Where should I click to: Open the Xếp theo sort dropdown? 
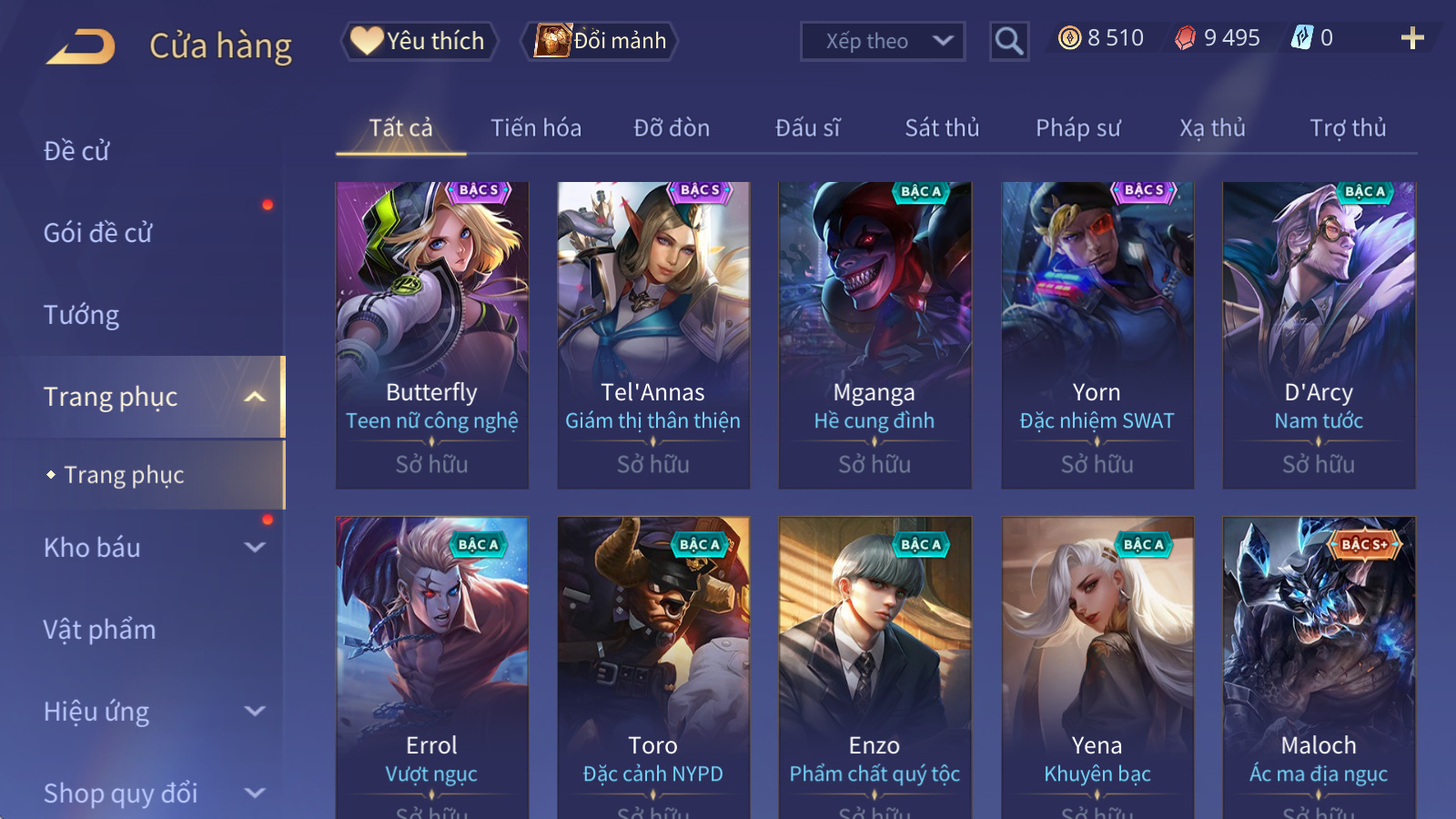click(x=883, y=41)
